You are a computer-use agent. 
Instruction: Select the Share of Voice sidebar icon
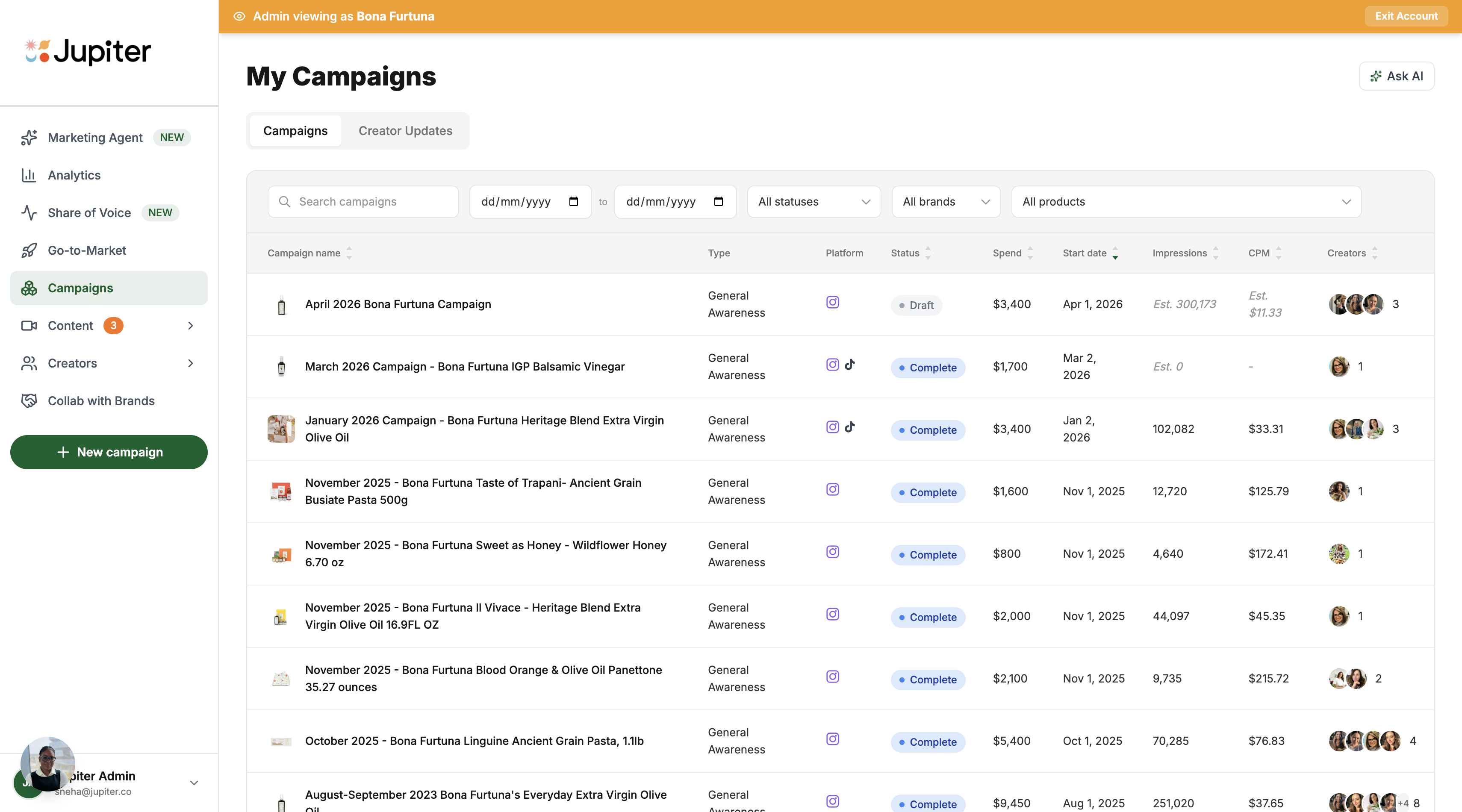29,213
